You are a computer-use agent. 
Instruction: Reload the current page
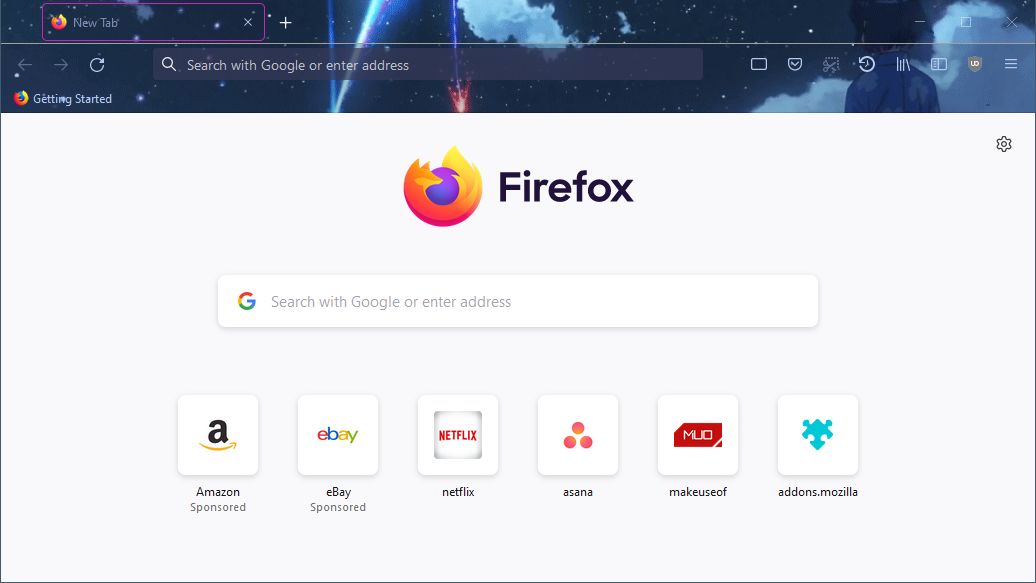tap(97, 65)
